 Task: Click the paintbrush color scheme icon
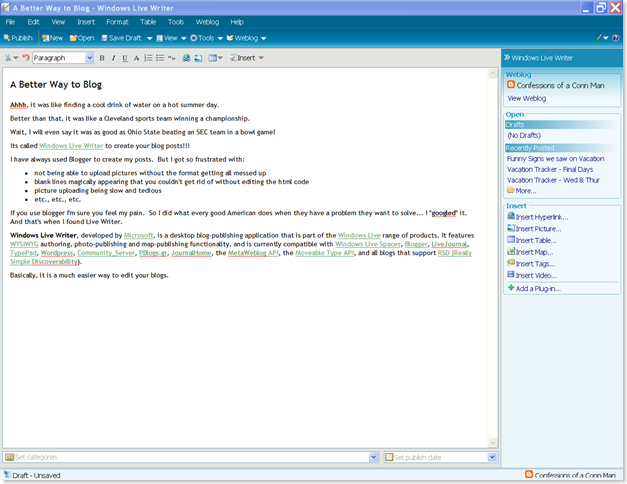599,38
